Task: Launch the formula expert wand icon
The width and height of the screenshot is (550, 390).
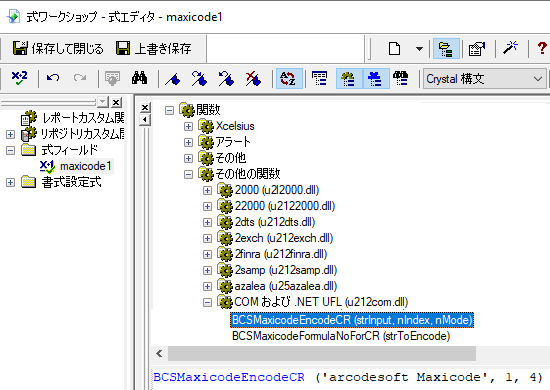Action: (x=510, y=48)
